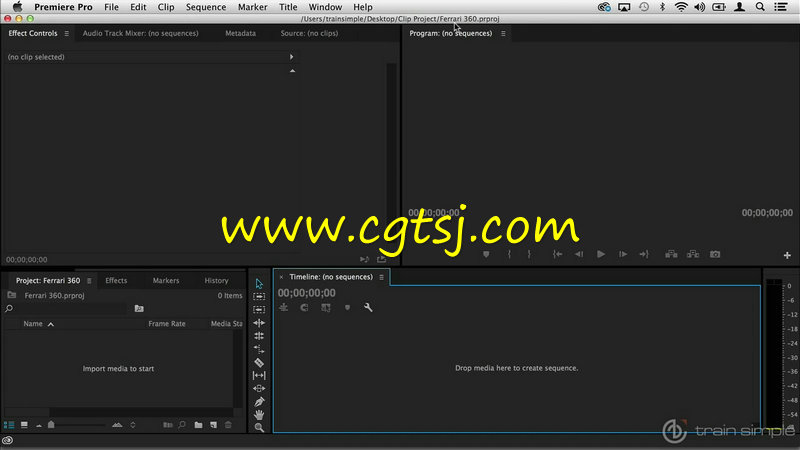Select the Track Select Backward tool
Viewport: 800px width, 450px height.
tap(259, 310)
